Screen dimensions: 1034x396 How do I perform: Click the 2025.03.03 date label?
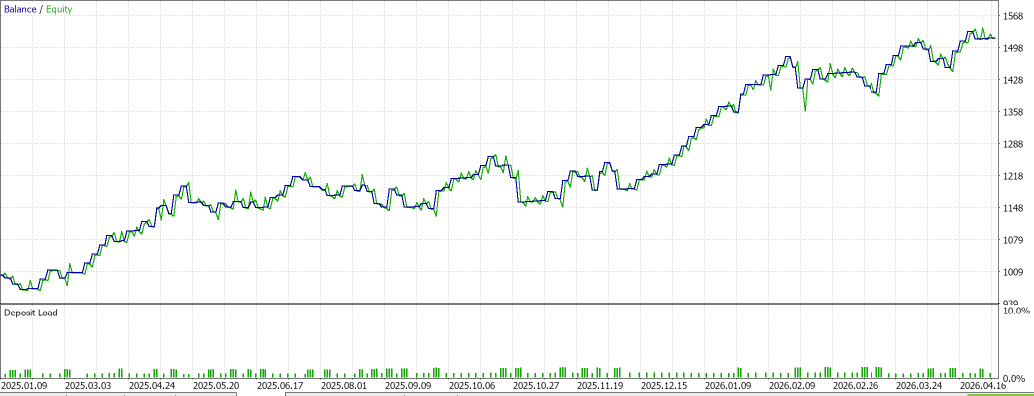pos(87,385)
